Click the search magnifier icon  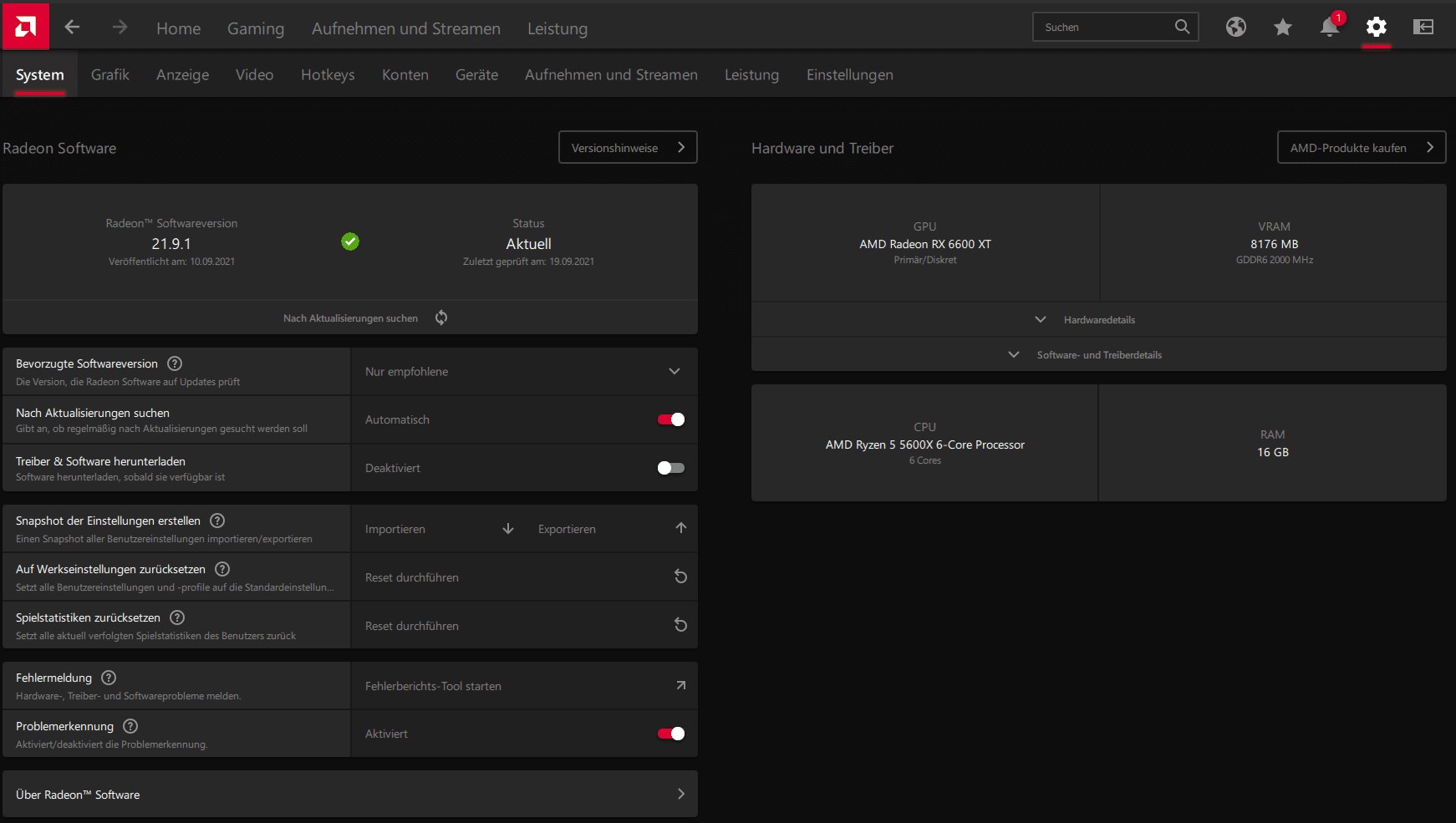[x=1182, y=27]
